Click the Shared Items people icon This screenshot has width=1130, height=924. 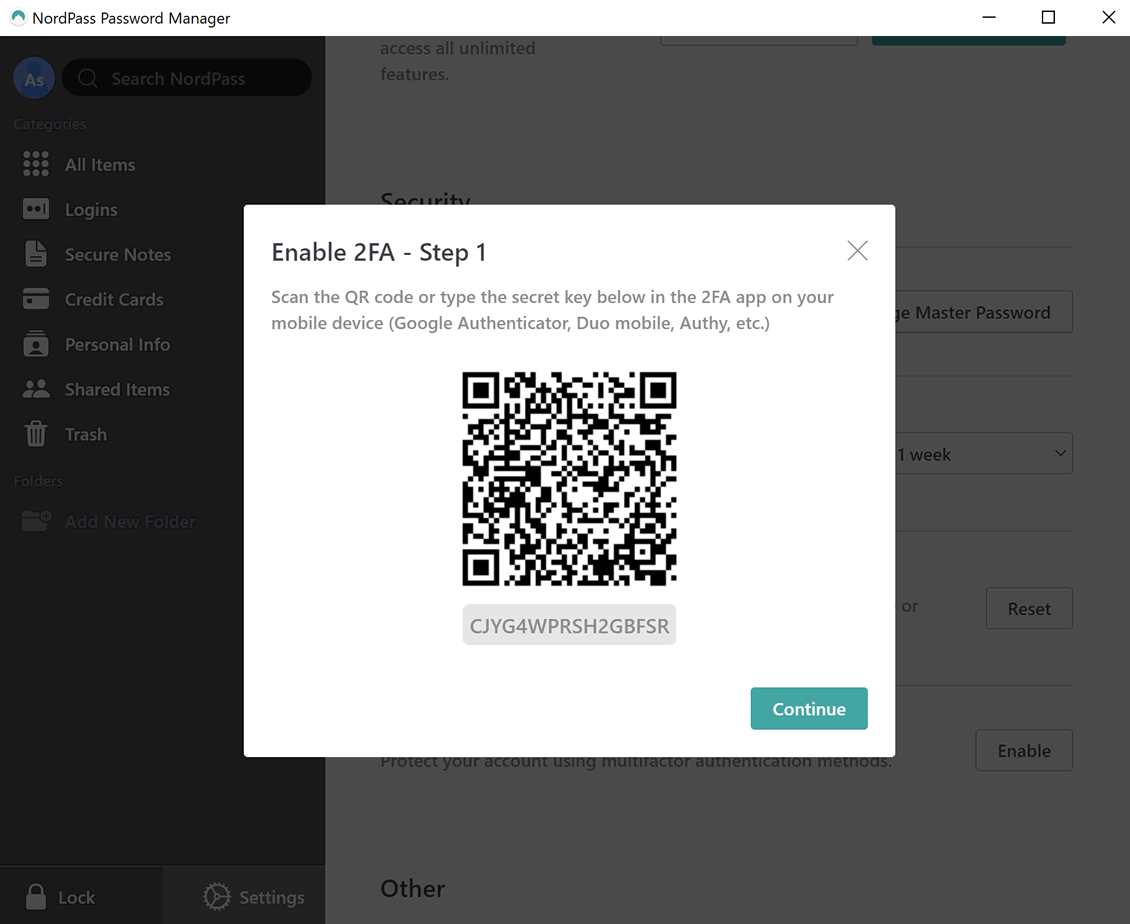click(x=36, y=389)
